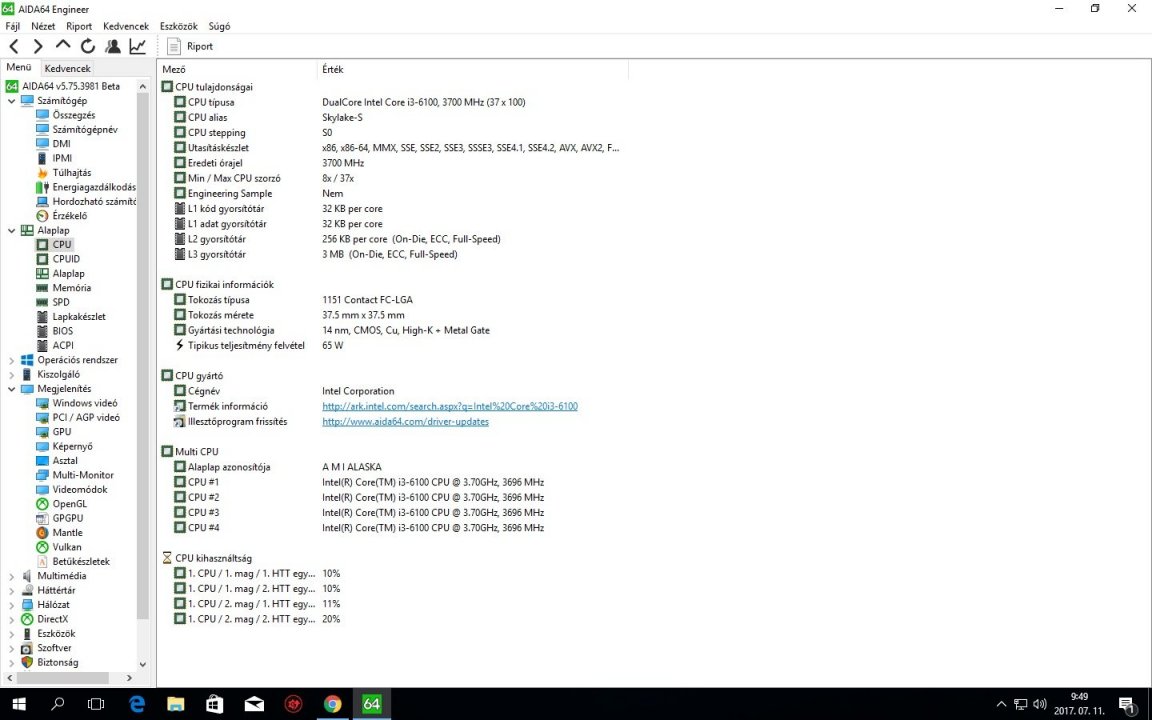Open the aida64.com driver-updates link
The image size is (1152, 720).
pos(405,422)
